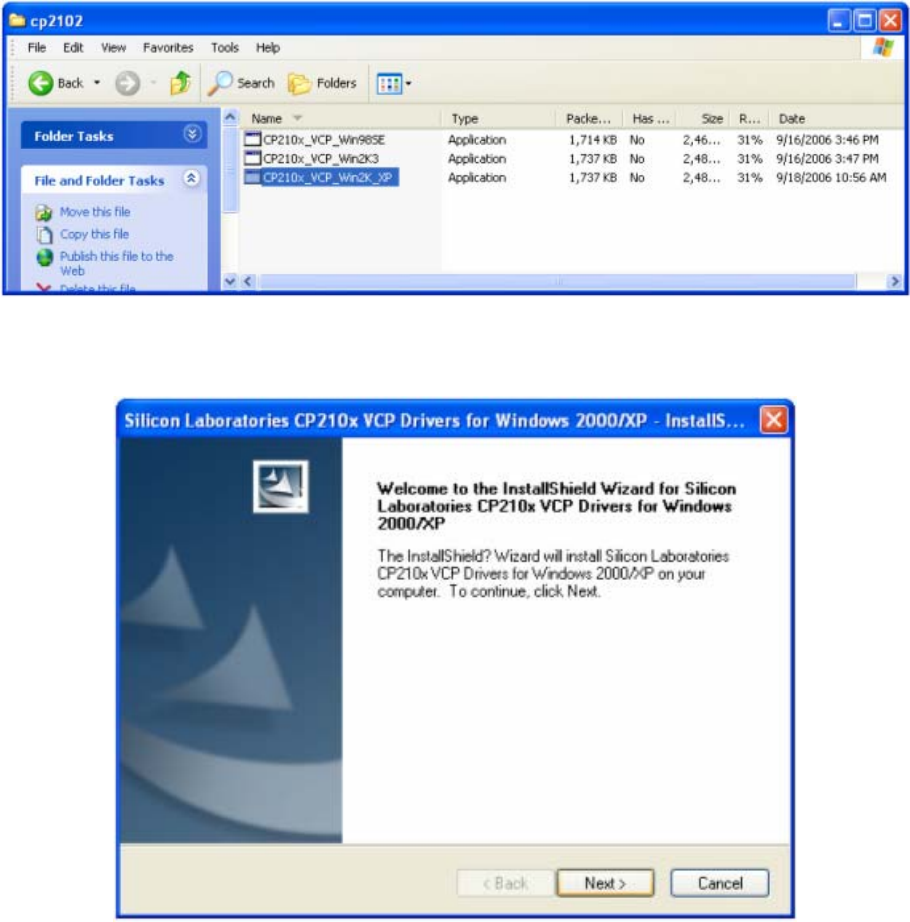
Task: Select the CP210x_VCP_Win2K_XP file
Action: click(x=328, y=178)
